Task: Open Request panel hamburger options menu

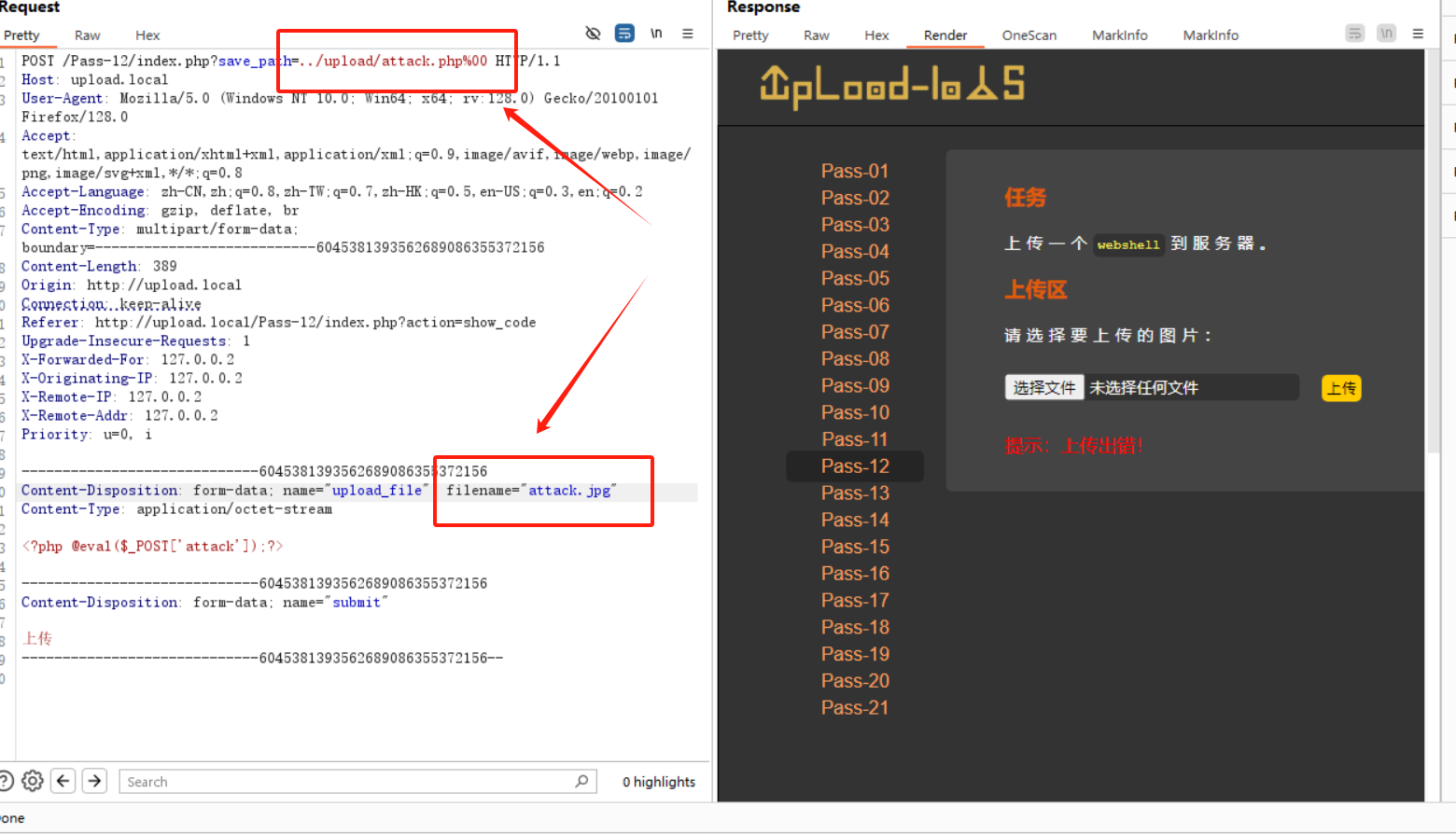Action: [688, 34]
